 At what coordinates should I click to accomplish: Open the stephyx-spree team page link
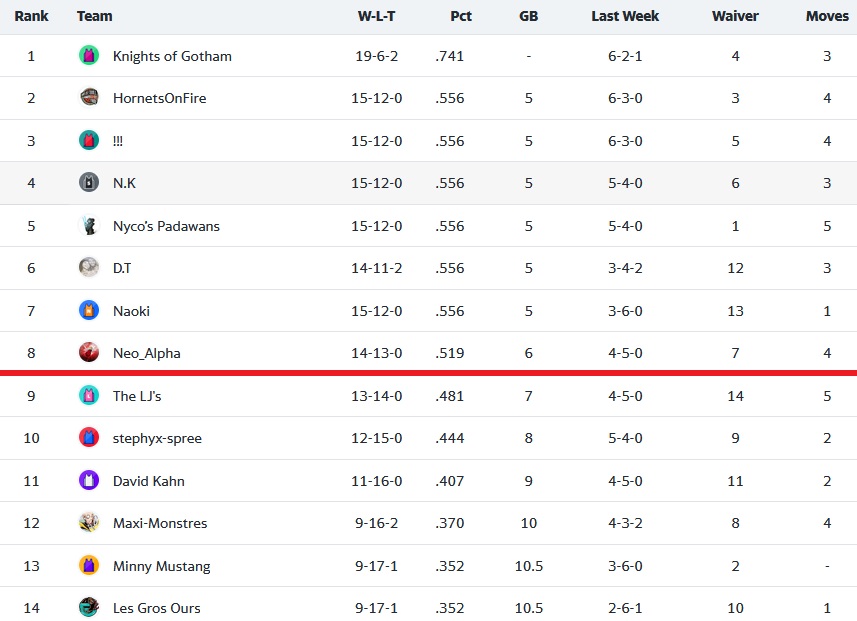pos(157,438)
